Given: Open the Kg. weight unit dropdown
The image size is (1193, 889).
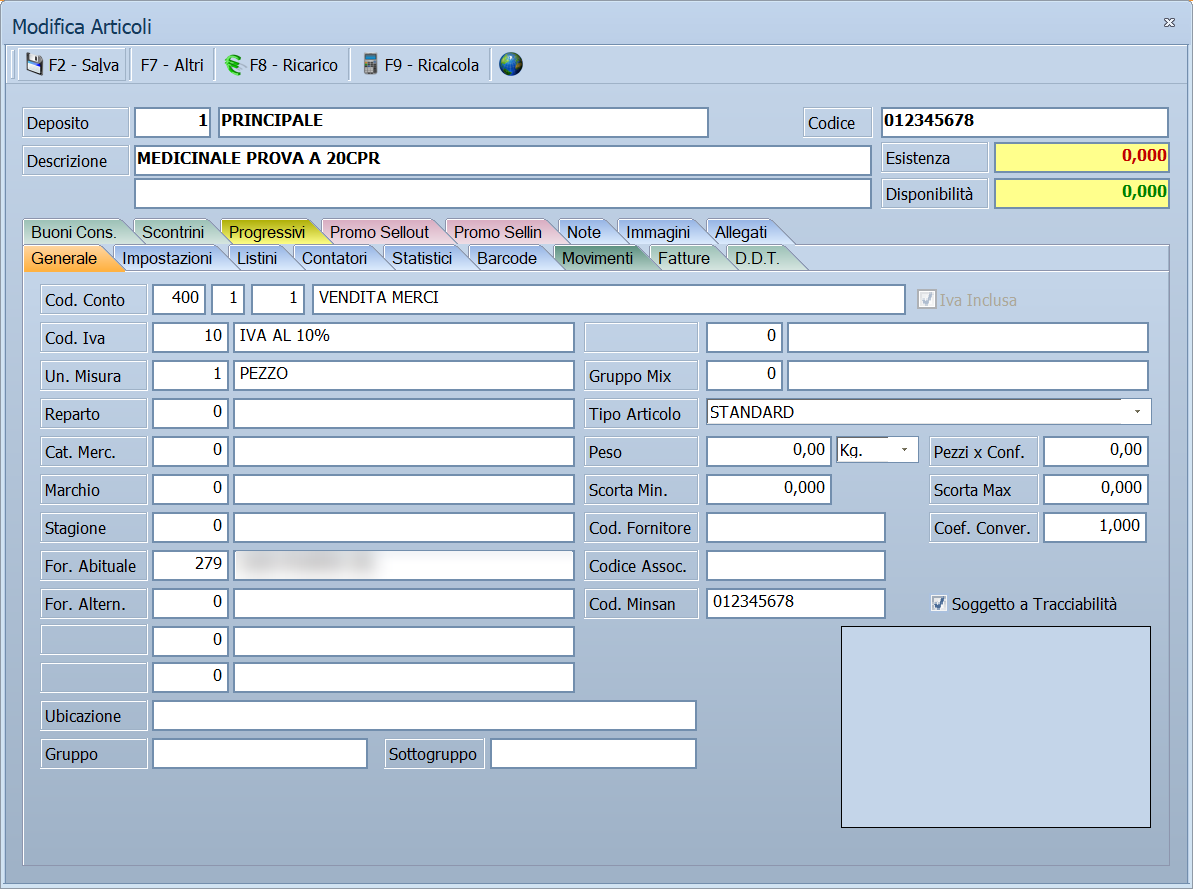Looking at the screenshot, I should click(x=904, y=450).
